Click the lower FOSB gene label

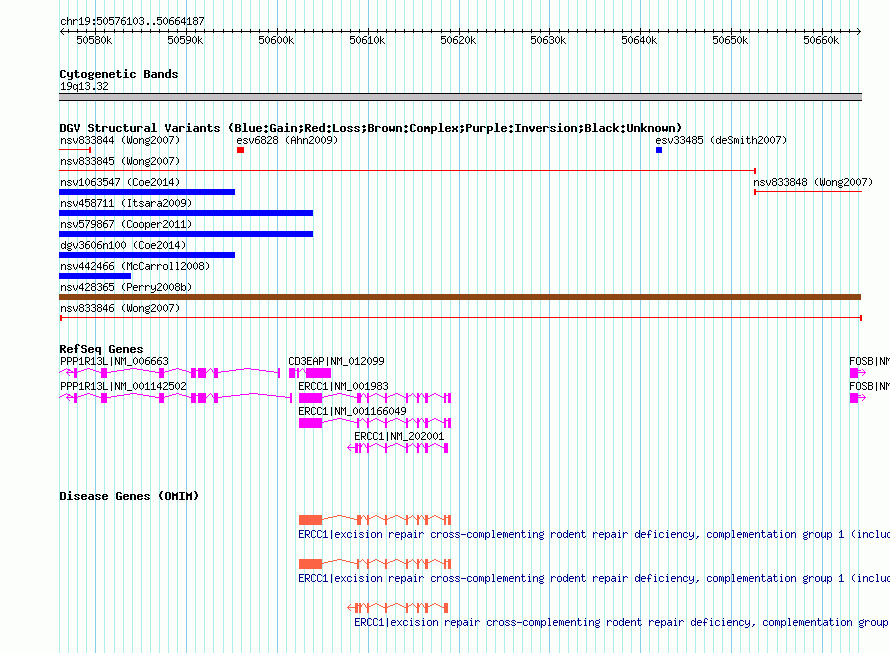[869, 386]
